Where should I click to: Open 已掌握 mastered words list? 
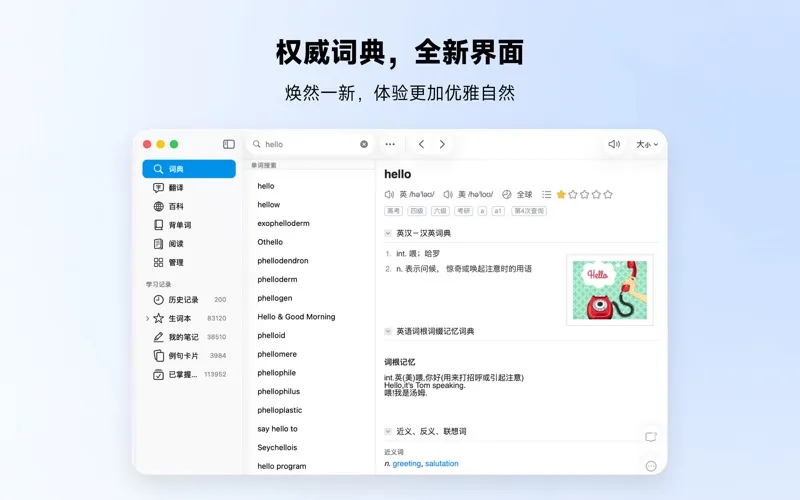click(189, 374)
